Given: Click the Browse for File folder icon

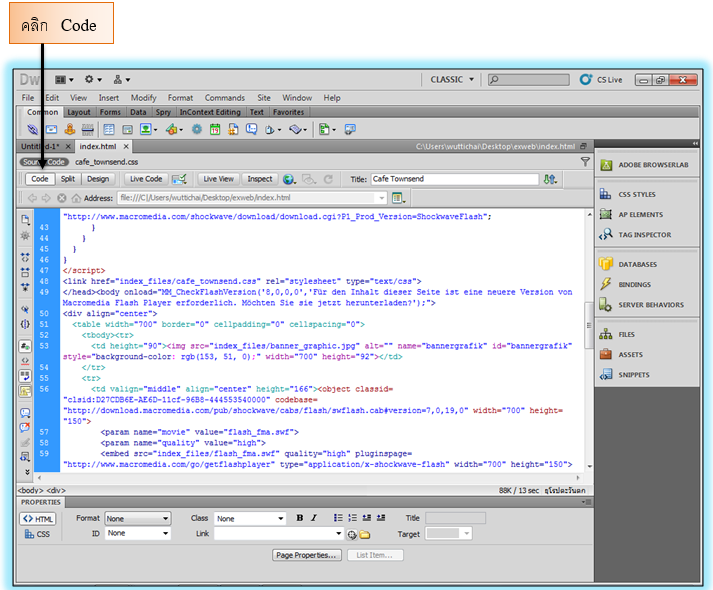Looking at the screenshot, I should click(366, 535).
